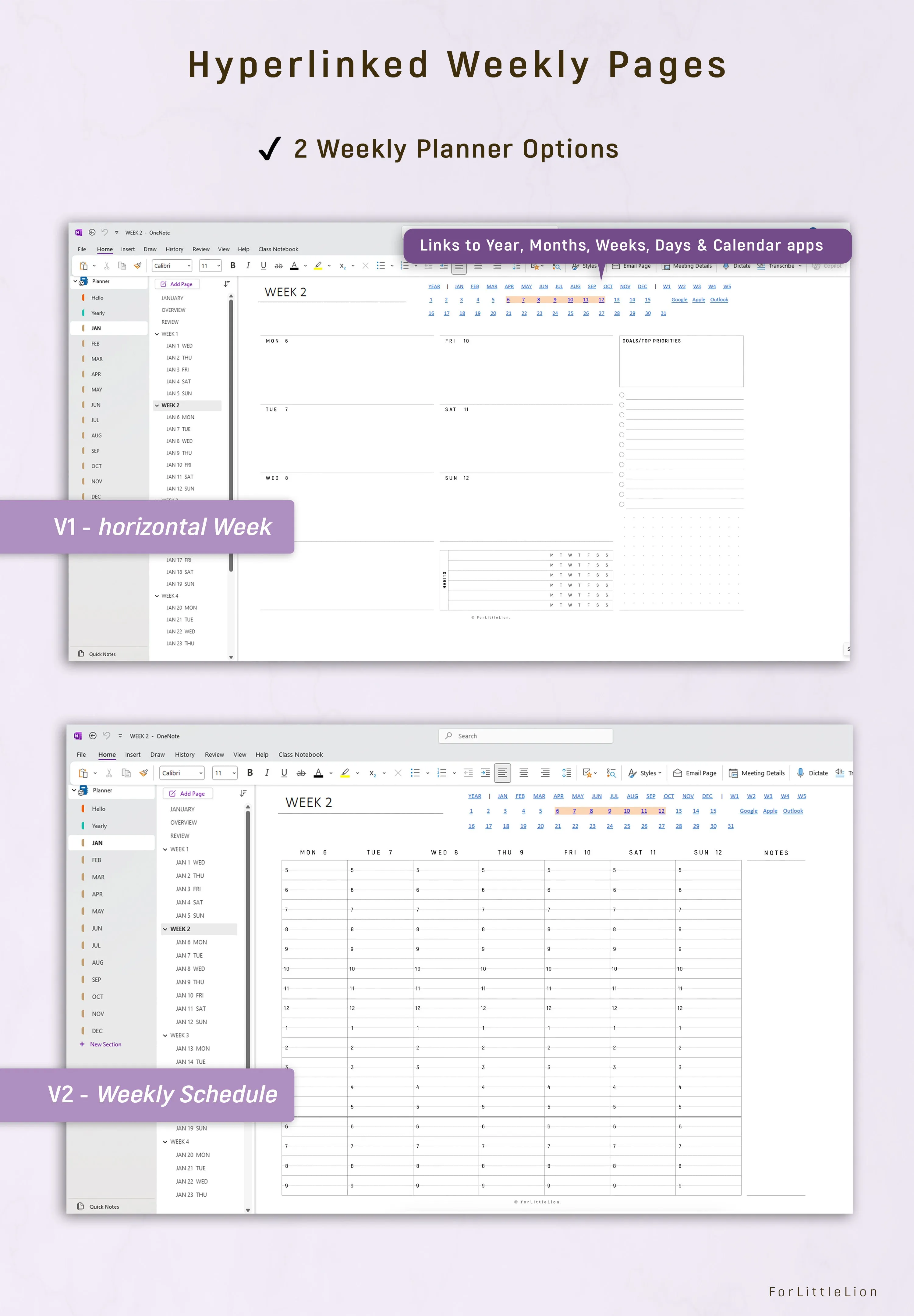Toggle Italic in upper window ribbon

pyautogui.click(x=248, y=265)
